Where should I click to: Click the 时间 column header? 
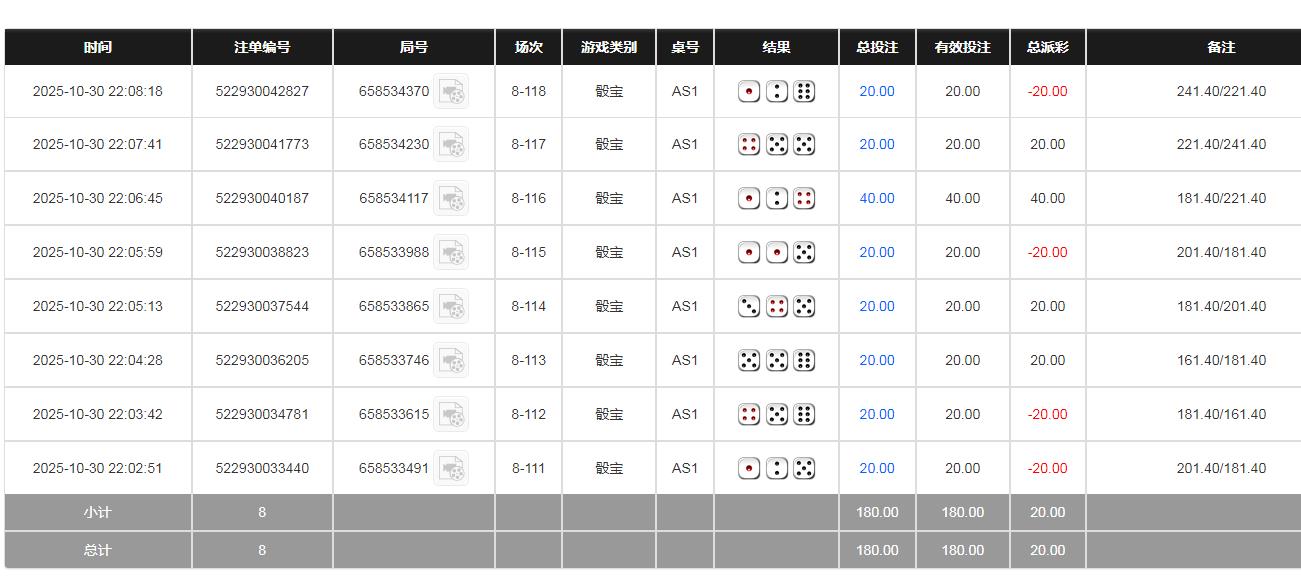point(98,47)
